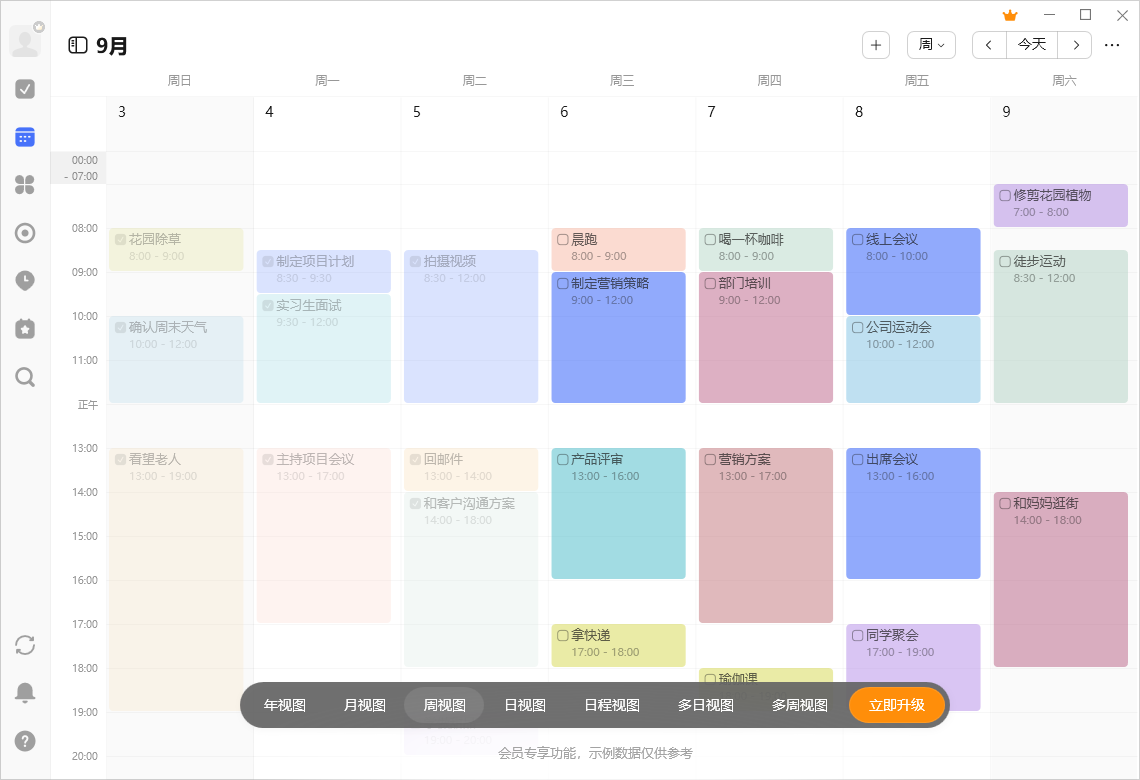Screen dimensions: 1140x780
Task: Check the 线上会议 task checkbox
Action: 858,239
